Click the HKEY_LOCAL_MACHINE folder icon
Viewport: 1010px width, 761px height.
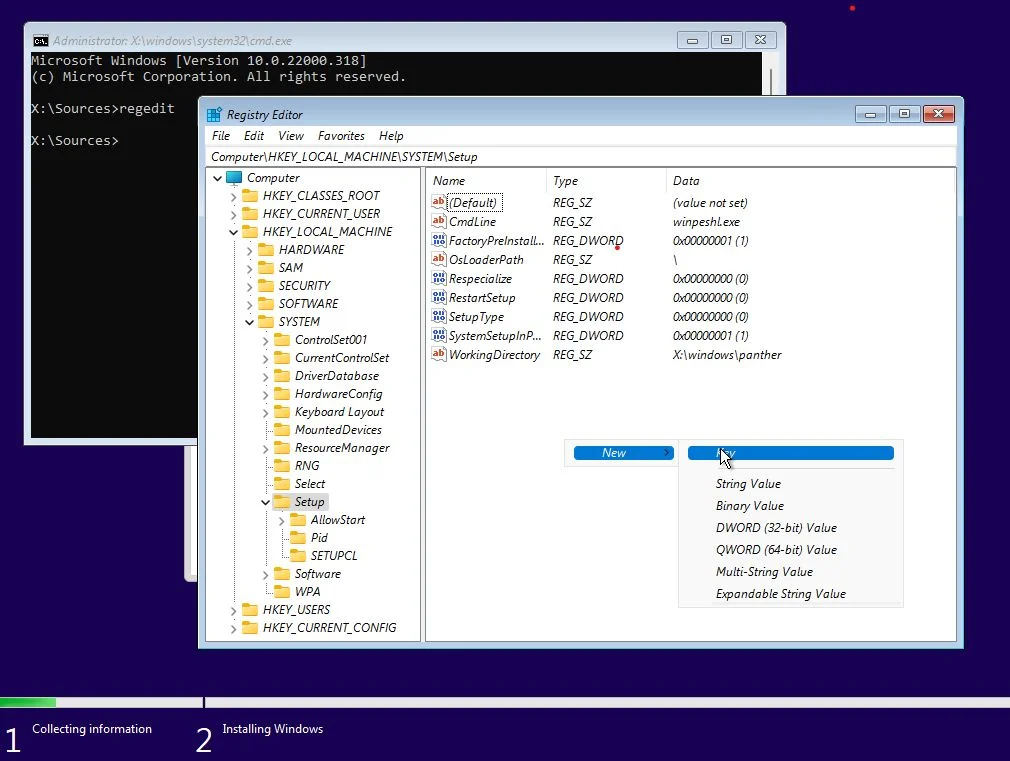[250, 231]
